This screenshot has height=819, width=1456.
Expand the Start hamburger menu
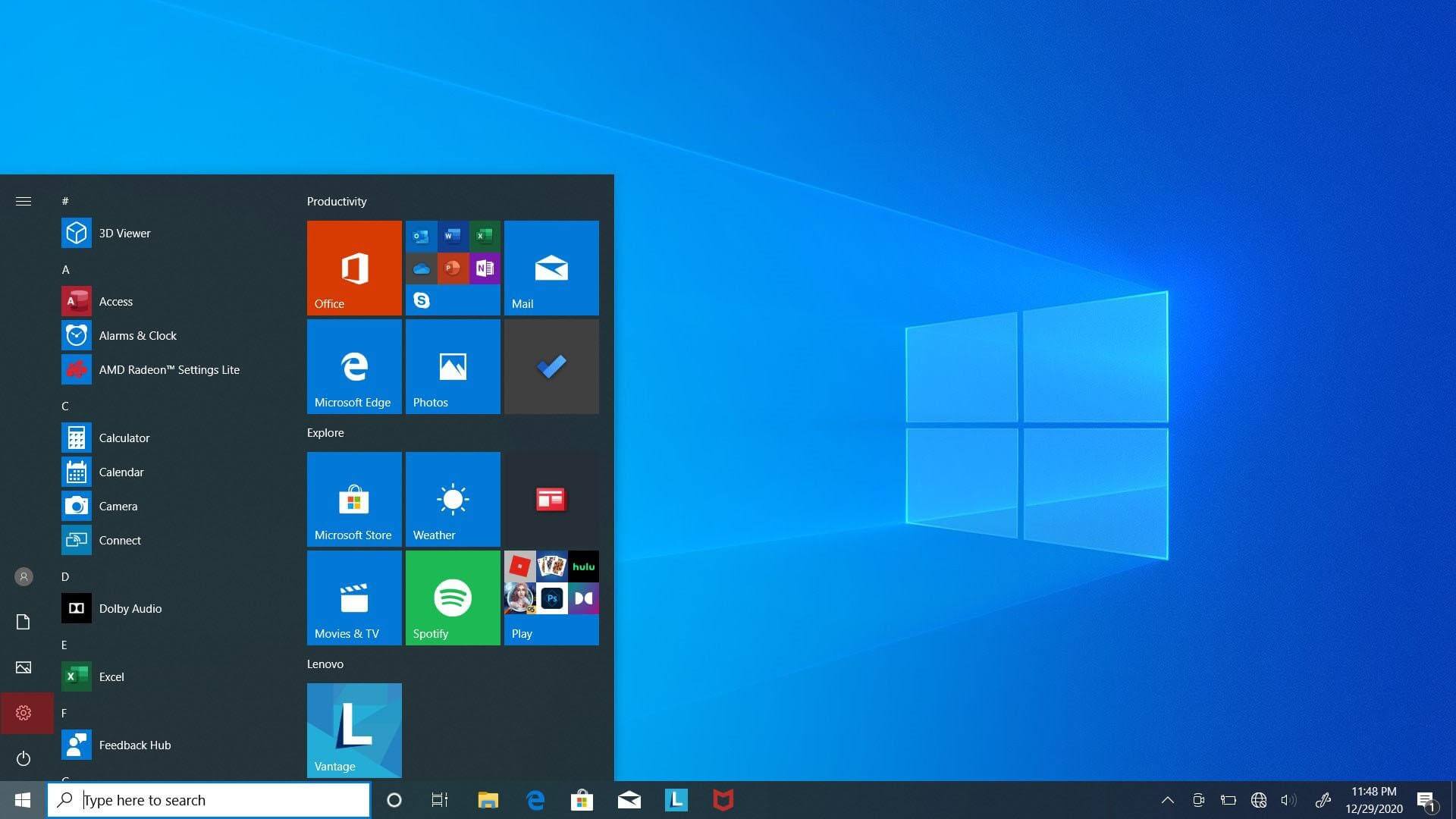tap(24, 201)
